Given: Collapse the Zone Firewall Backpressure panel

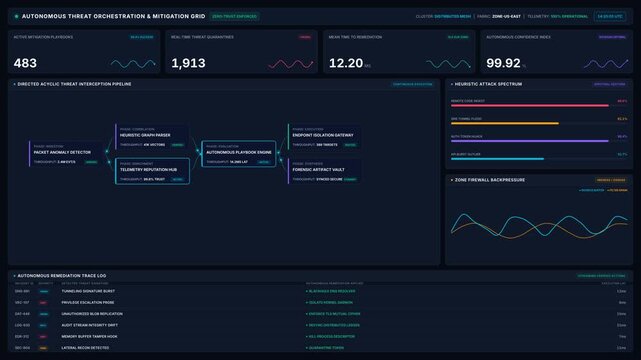Looking at the screenshot, I should pyautogui.click(x=452, y=180).
